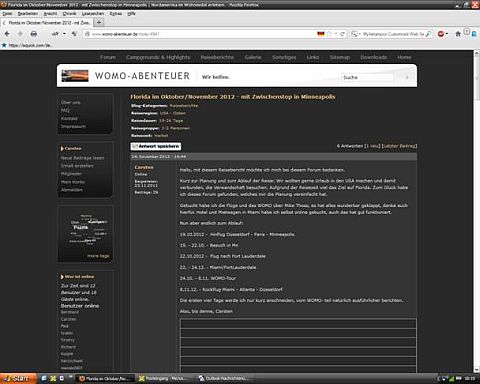The image size is (480, 384).
Task: Open the Windows Start button
Action: [x=18, y=378]
